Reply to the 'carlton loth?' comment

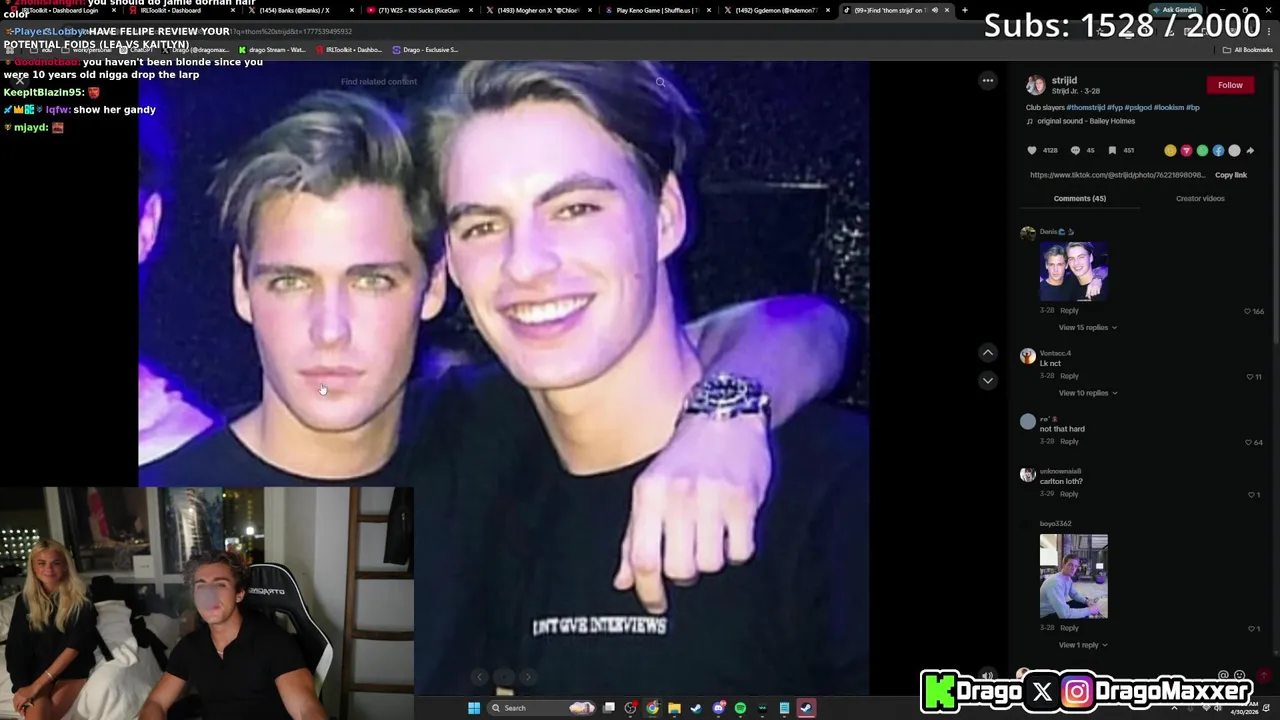tap(1069, 494)
